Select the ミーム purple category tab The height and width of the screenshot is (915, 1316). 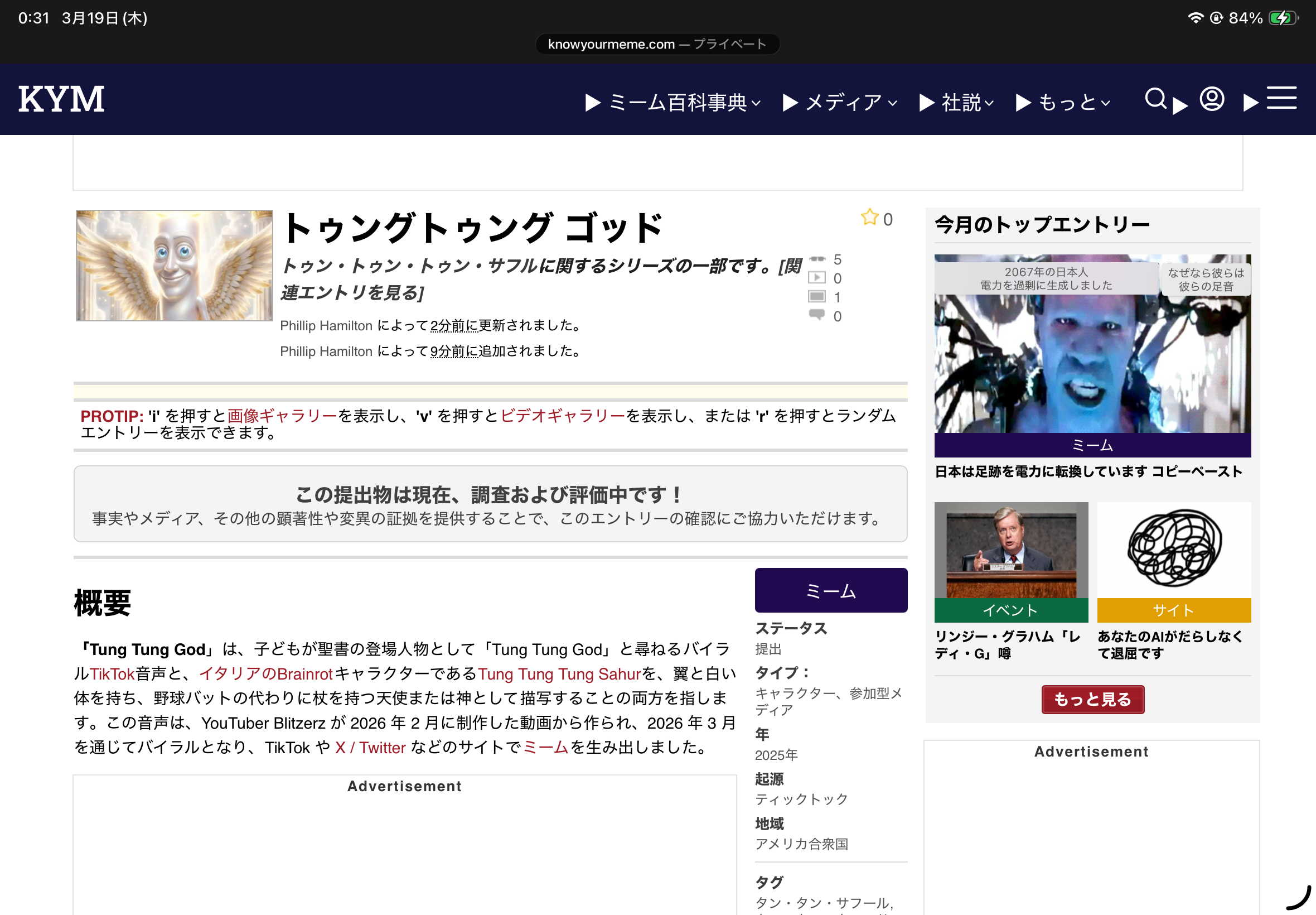click(831, 590)
